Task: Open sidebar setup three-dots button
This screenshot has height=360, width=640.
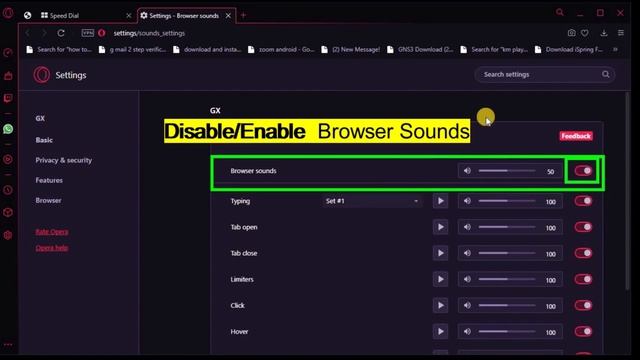Action: [x=8, y=345]
